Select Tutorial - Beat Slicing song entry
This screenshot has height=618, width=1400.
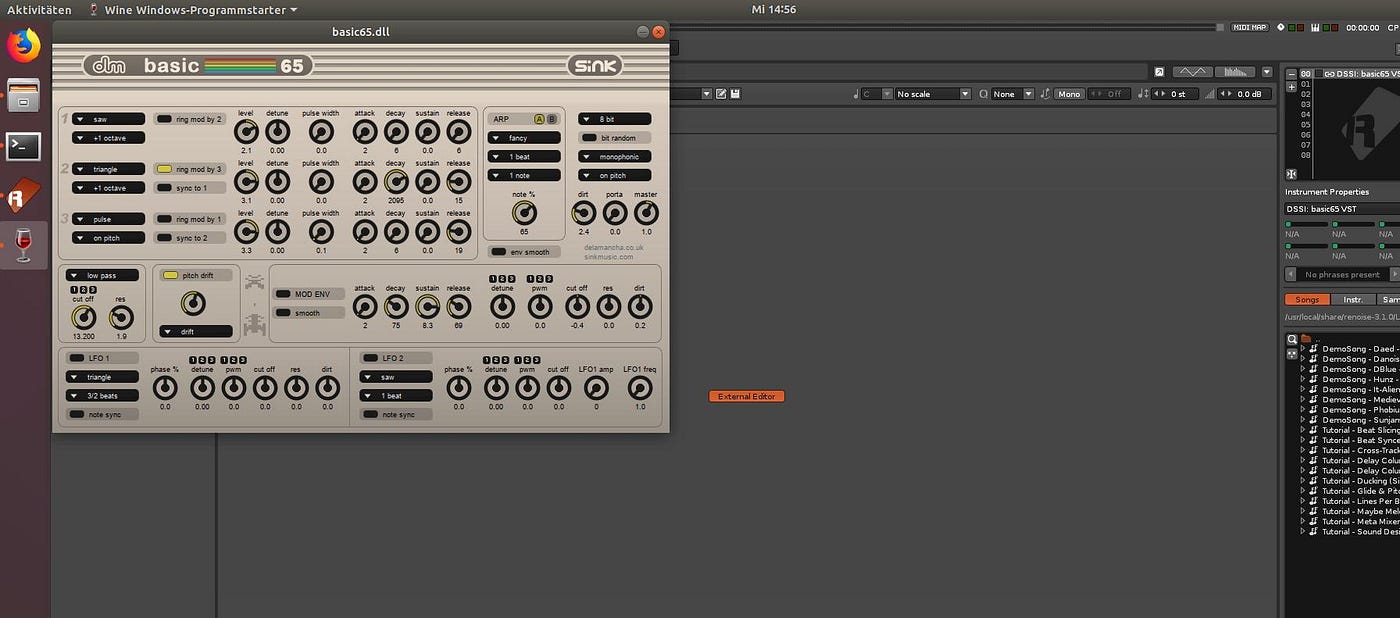pyautogui.click(x=1360, y=430)
